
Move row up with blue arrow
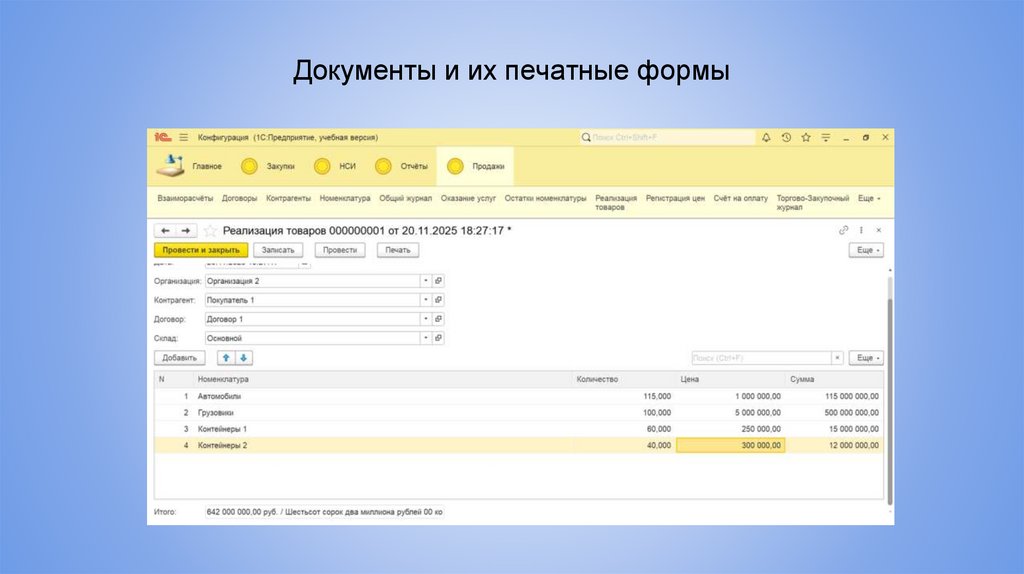coord(226,358)
